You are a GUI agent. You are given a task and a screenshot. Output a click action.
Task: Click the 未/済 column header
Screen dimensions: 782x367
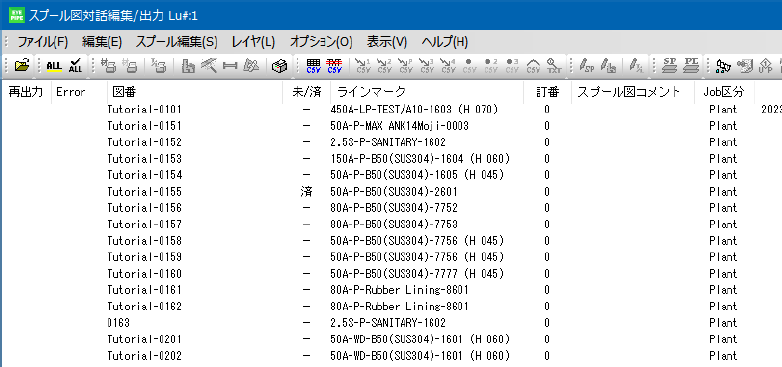pyautogui.click(x=307, y=92)
